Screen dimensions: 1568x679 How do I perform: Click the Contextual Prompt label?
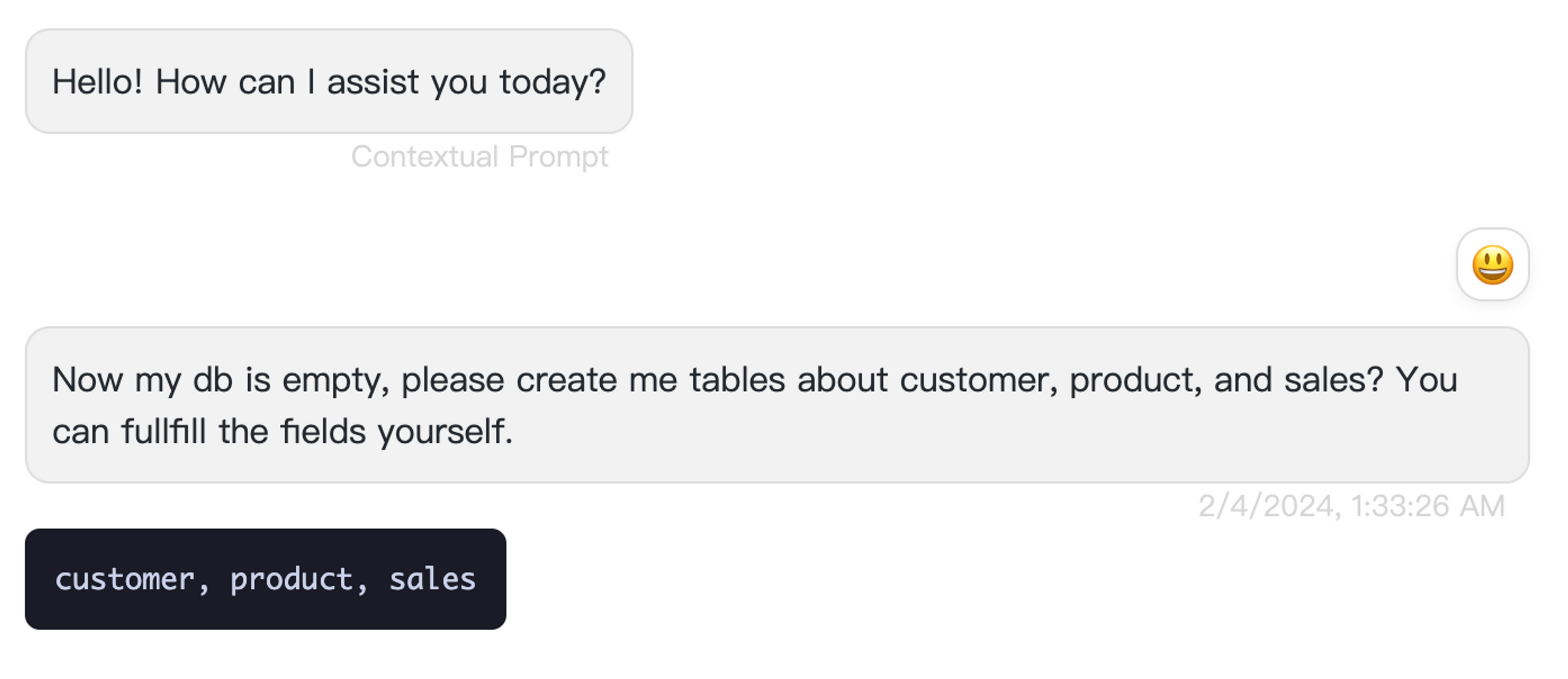tap(479, 156)
